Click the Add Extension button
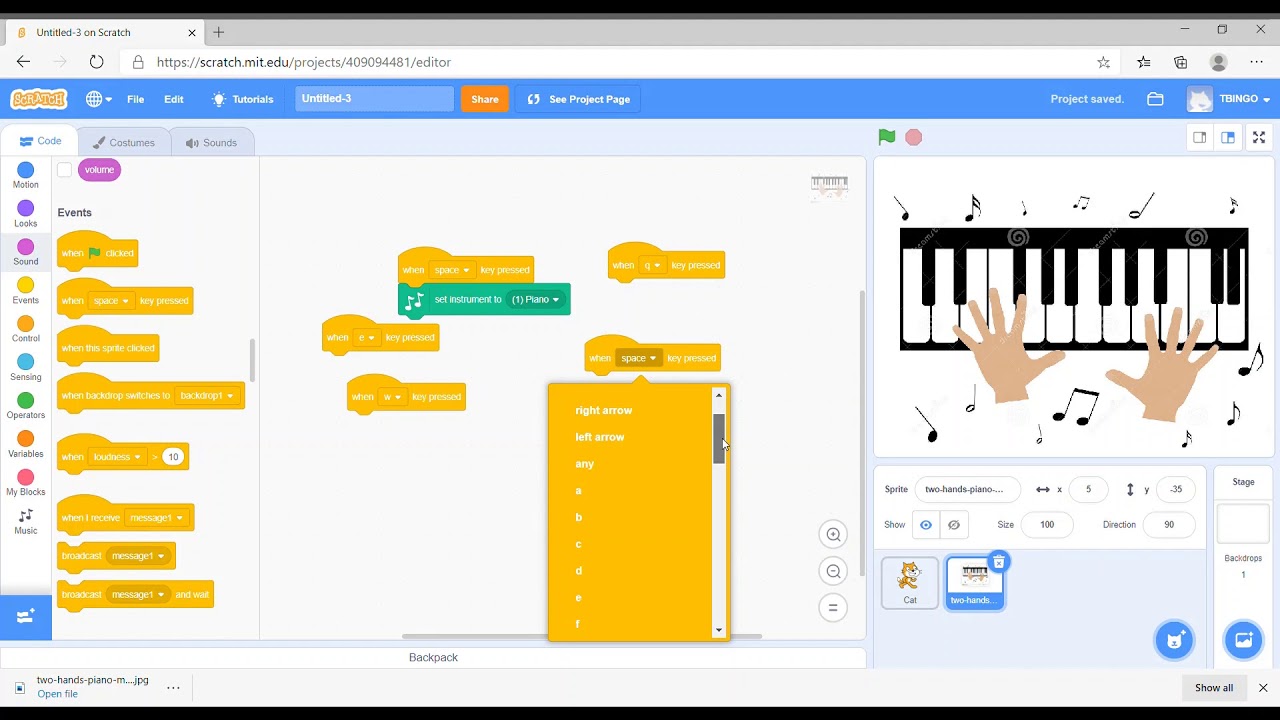 click(26, 616)
